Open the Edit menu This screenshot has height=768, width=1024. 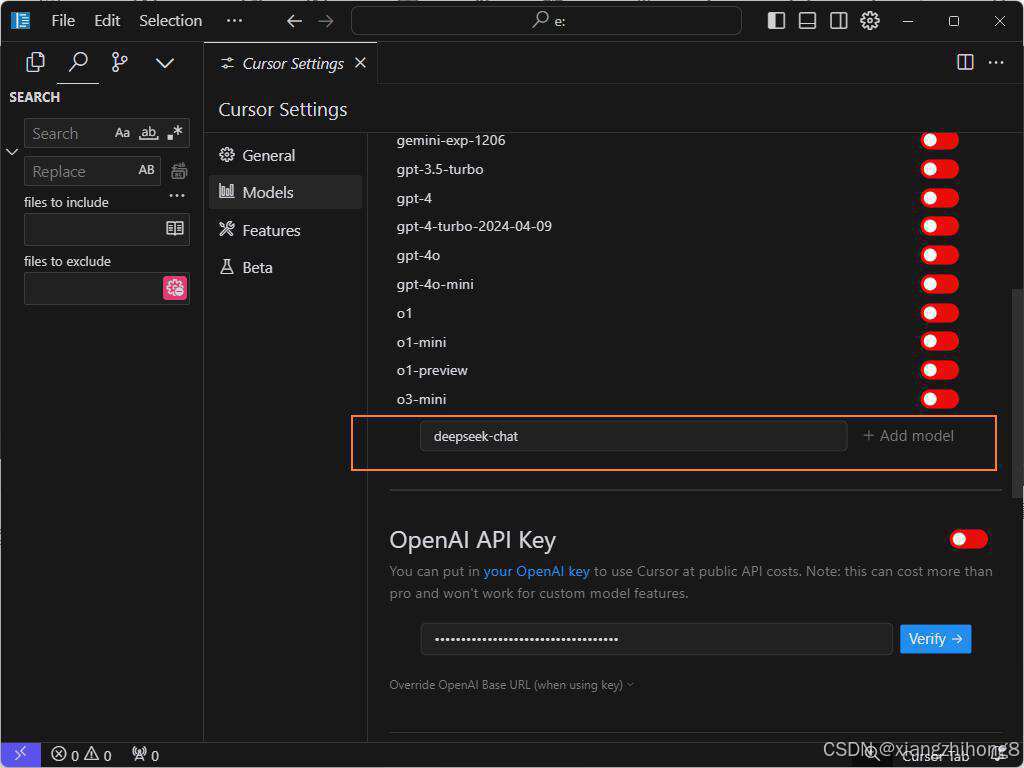click(x=107, y=21)
